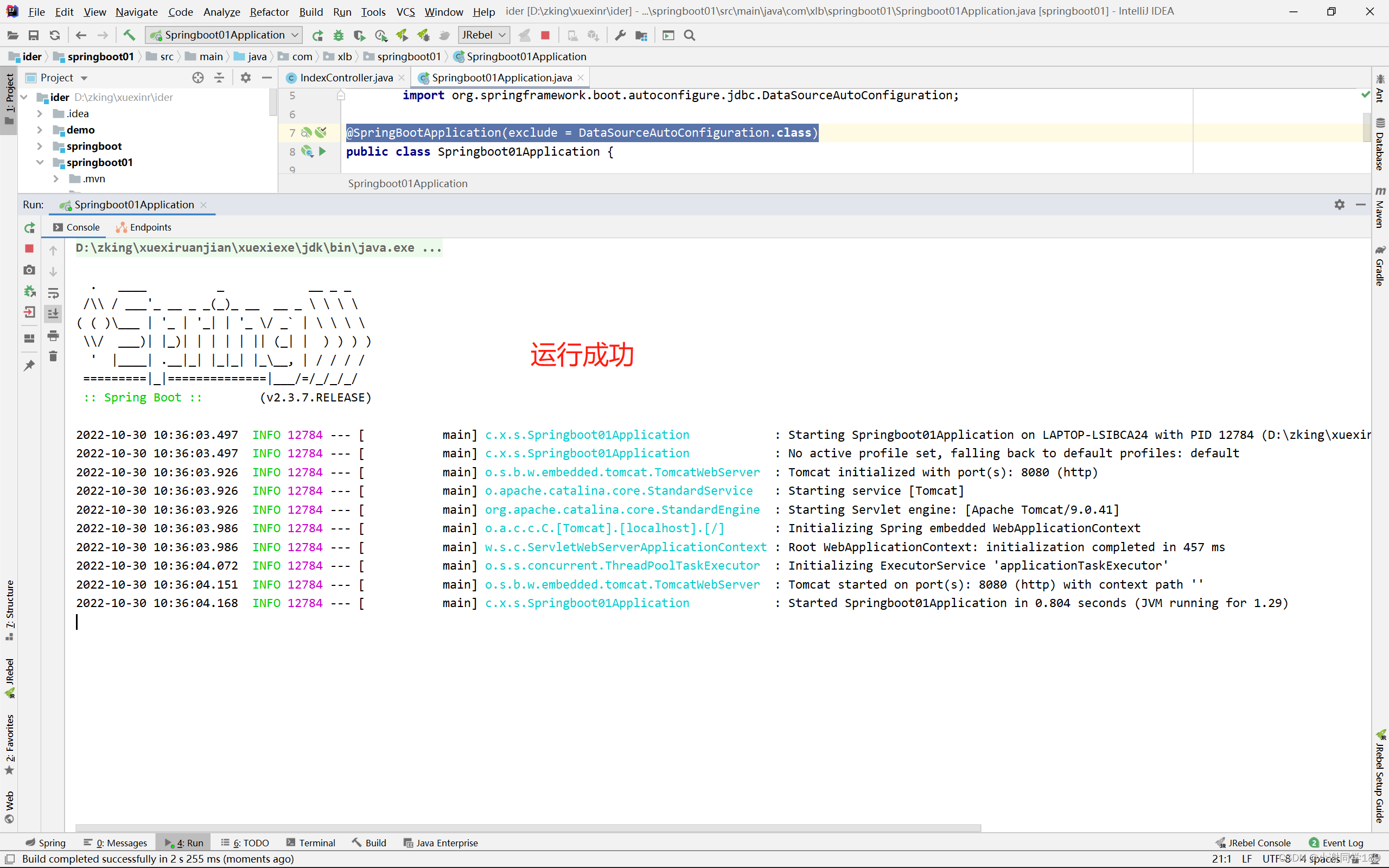Hide the Project panel with minus icon

tap(267, 78)
